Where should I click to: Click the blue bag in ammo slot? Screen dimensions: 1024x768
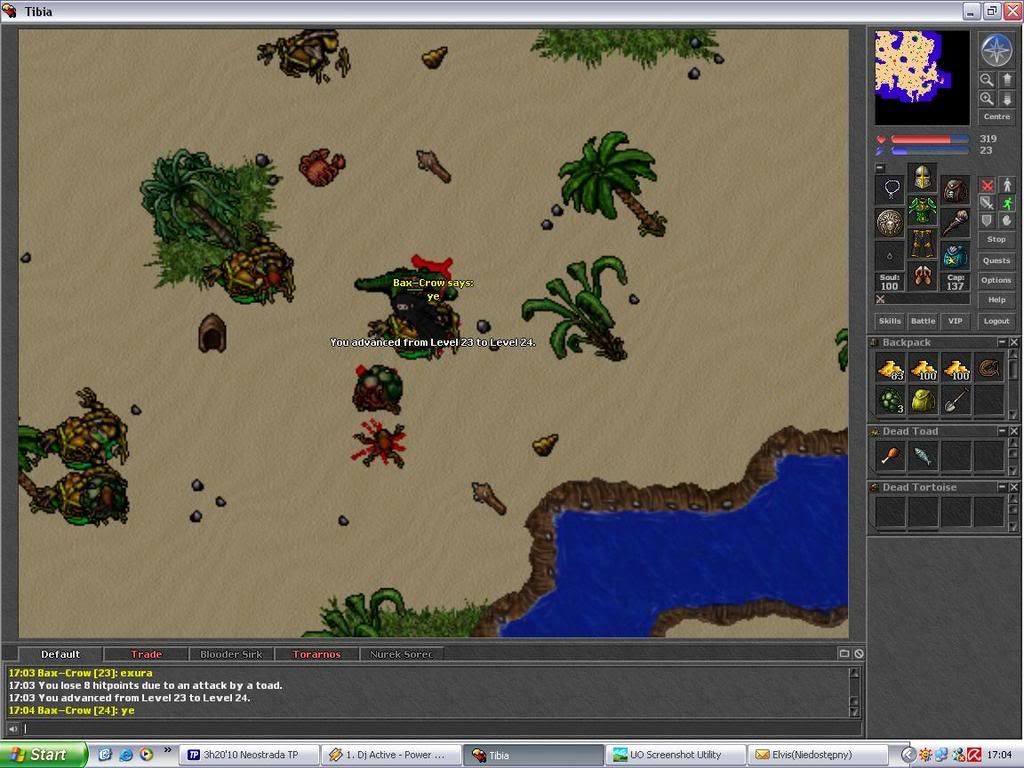(x=955, y=257)
